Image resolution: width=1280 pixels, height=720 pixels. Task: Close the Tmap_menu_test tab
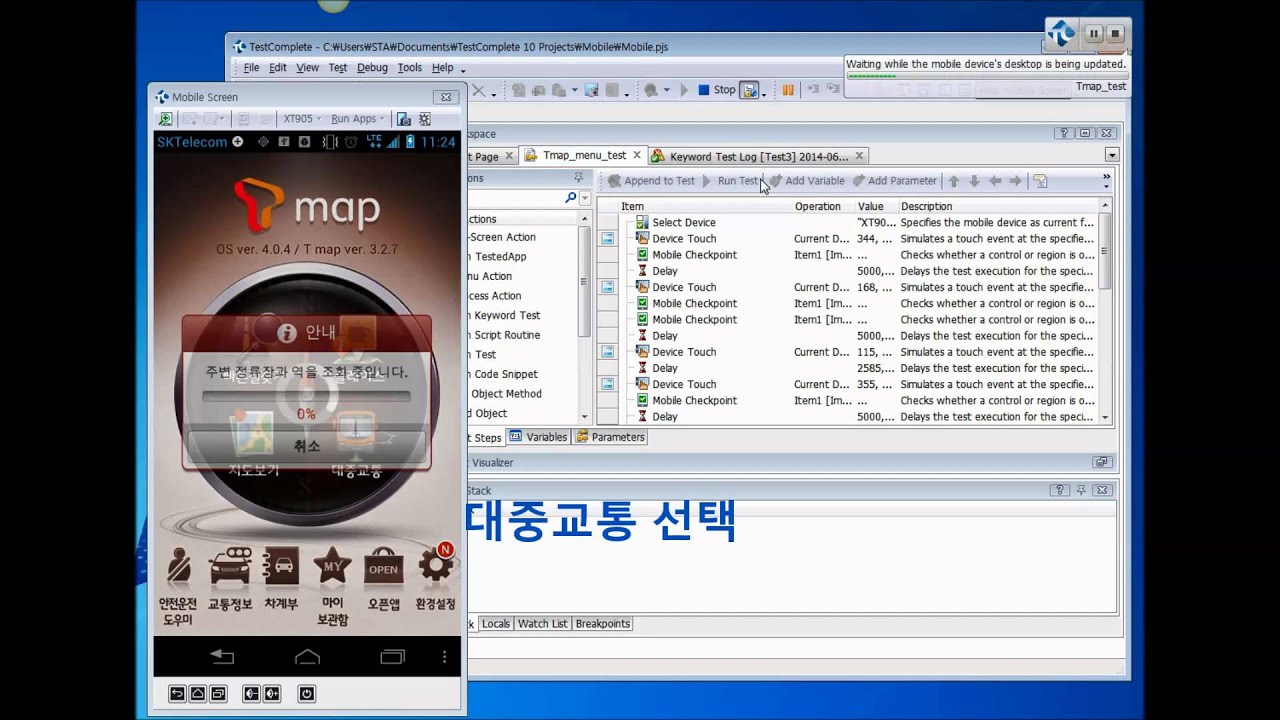[x=636, y=156]
